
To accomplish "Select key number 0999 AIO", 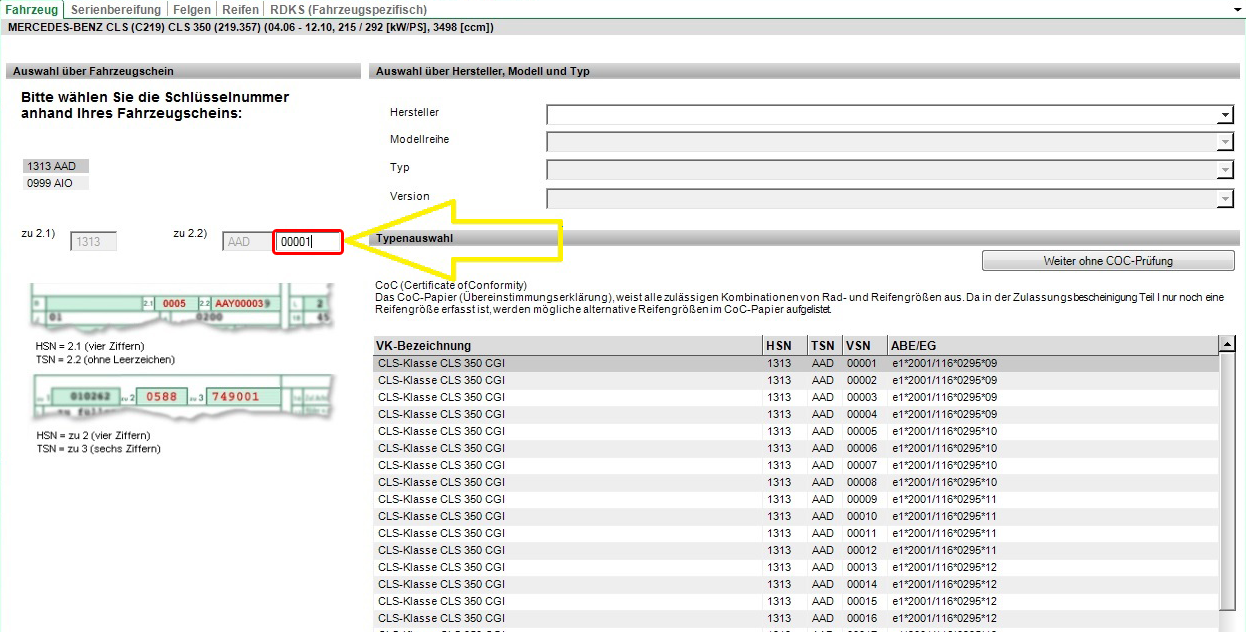I will coord(56,183).
